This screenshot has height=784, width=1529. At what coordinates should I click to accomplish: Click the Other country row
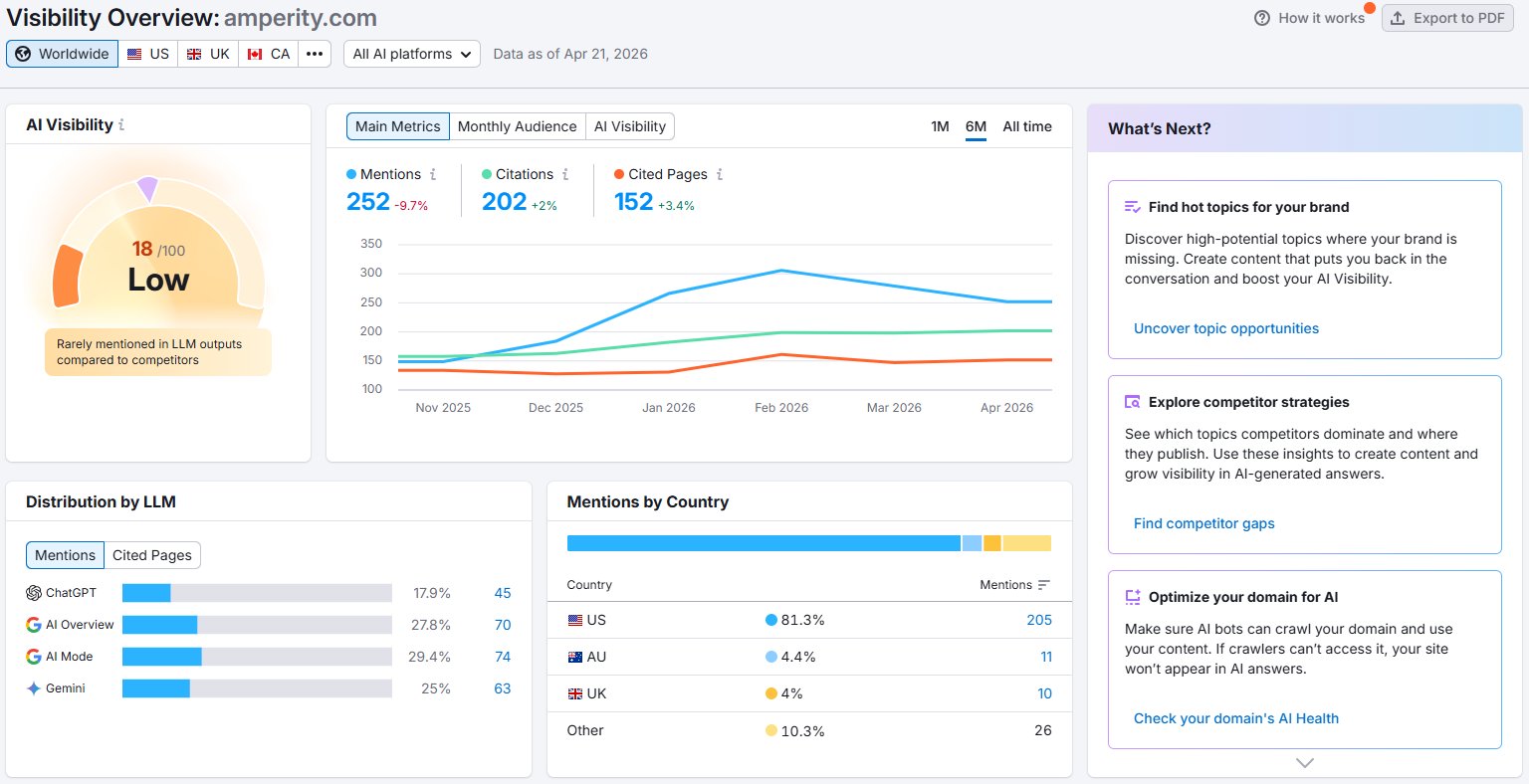point(809,730)
